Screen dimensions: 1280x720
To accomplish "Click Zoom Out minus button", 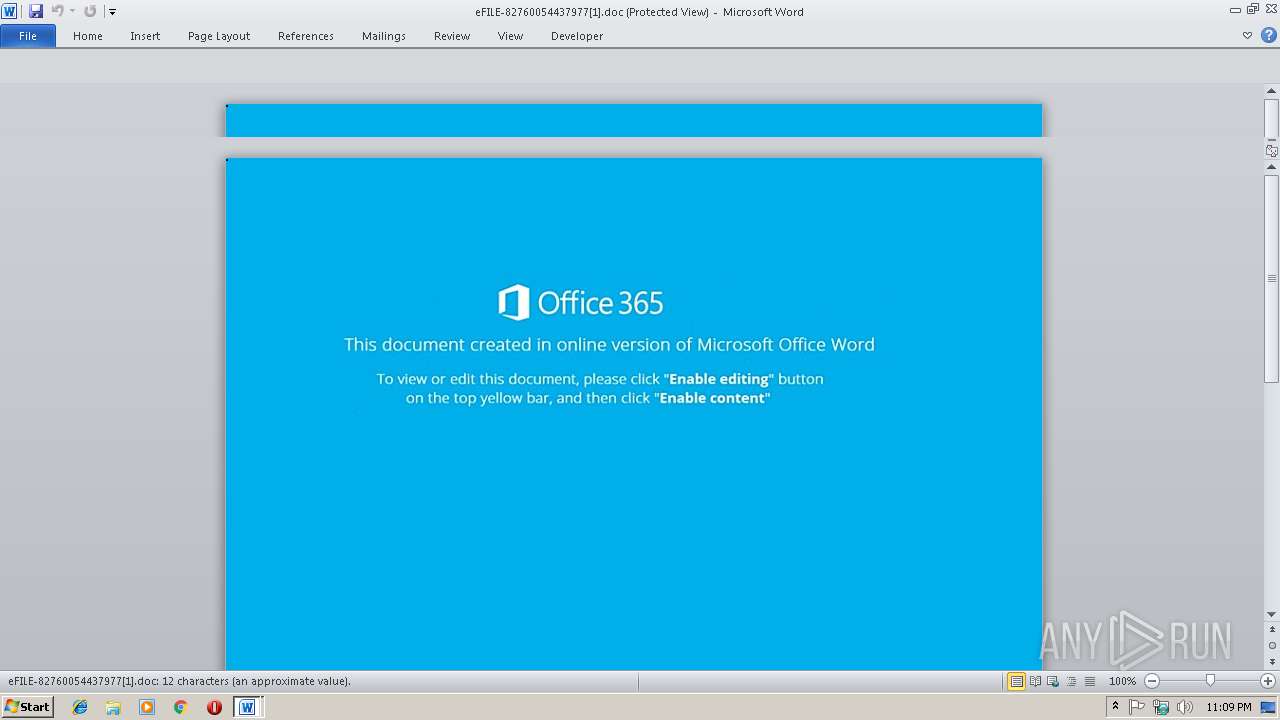I will 1152,681.
